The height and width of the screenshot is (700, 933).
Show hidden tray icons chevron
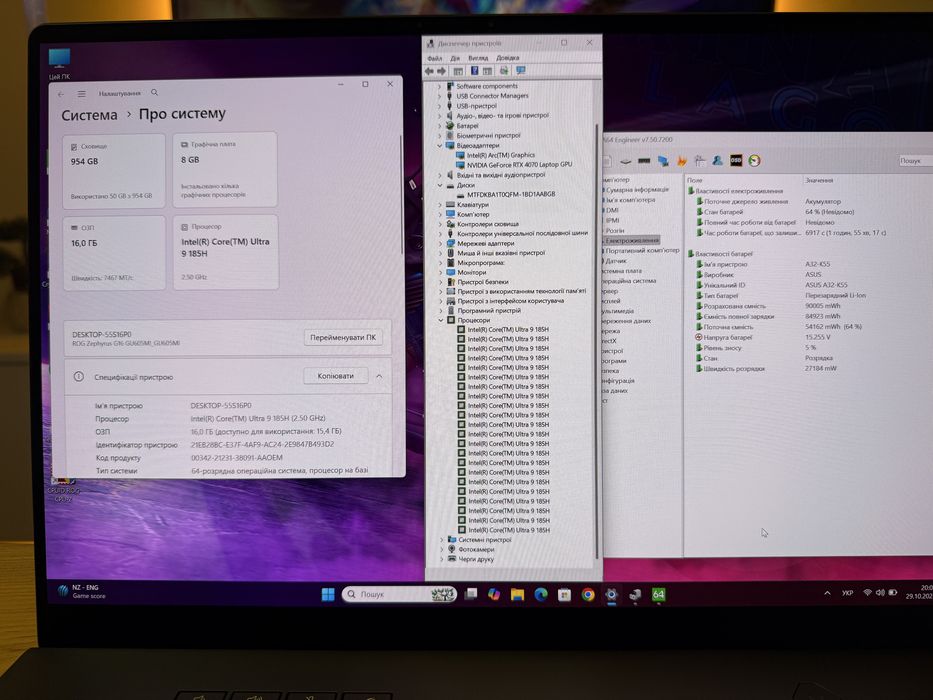coord(827,593)
